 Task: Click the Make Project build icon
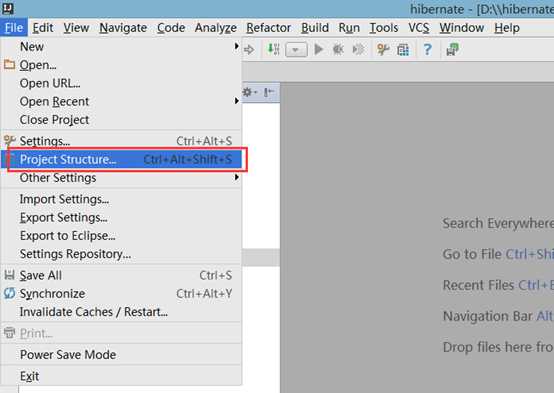[x=273, y=49]
